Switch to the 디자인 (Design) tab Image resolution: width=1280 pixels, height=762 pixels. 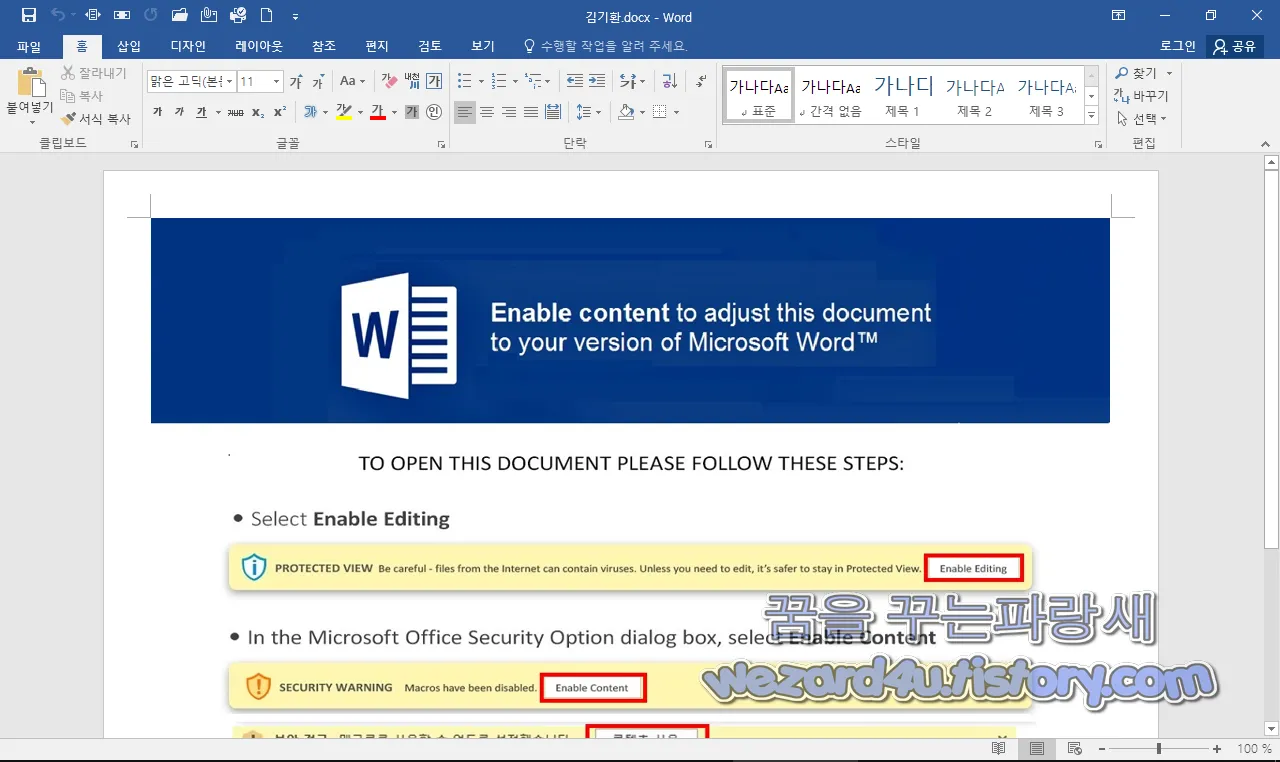pos(188,46)
